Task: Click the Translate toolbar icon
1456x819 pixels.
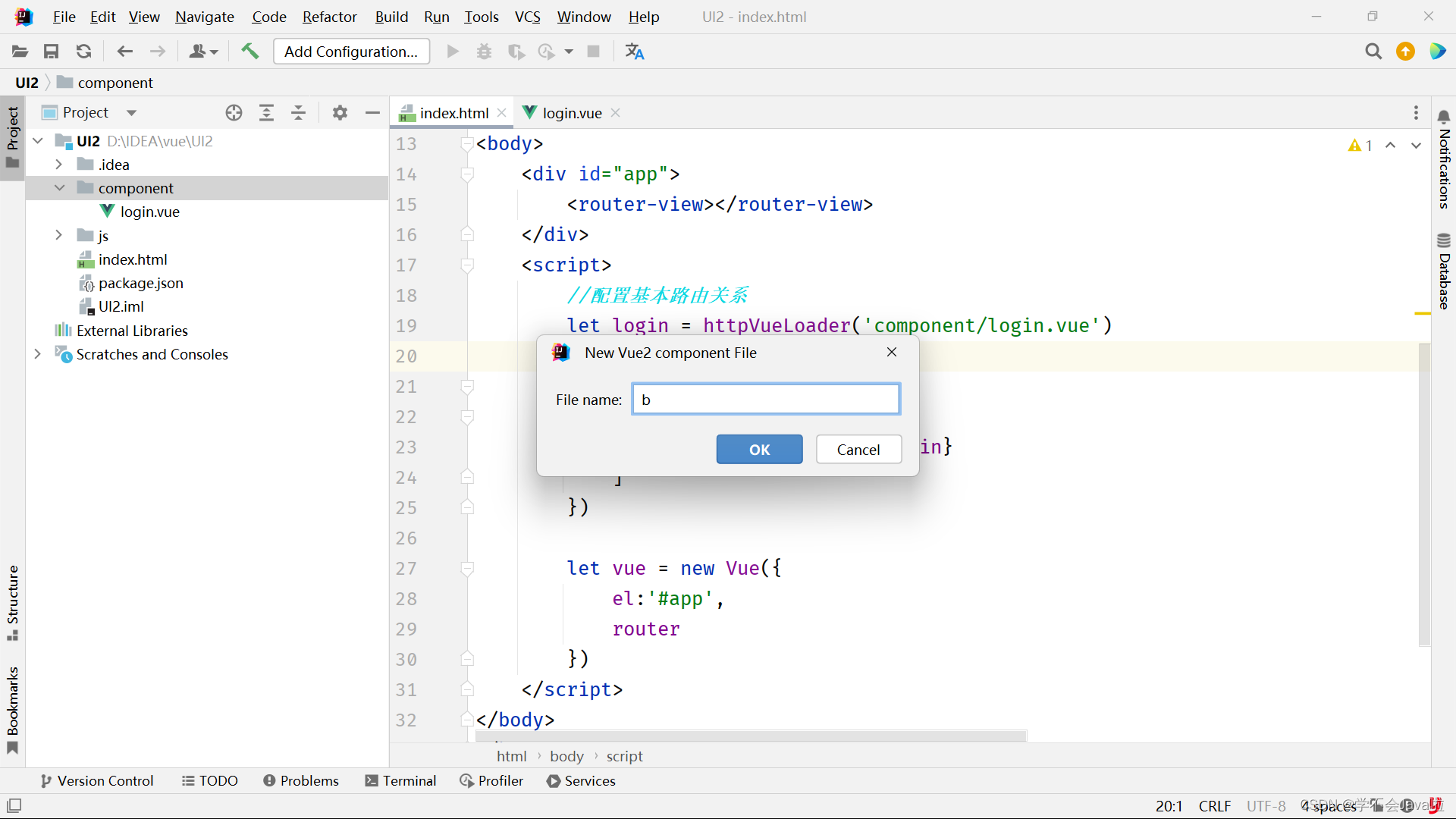Action: 634,52
